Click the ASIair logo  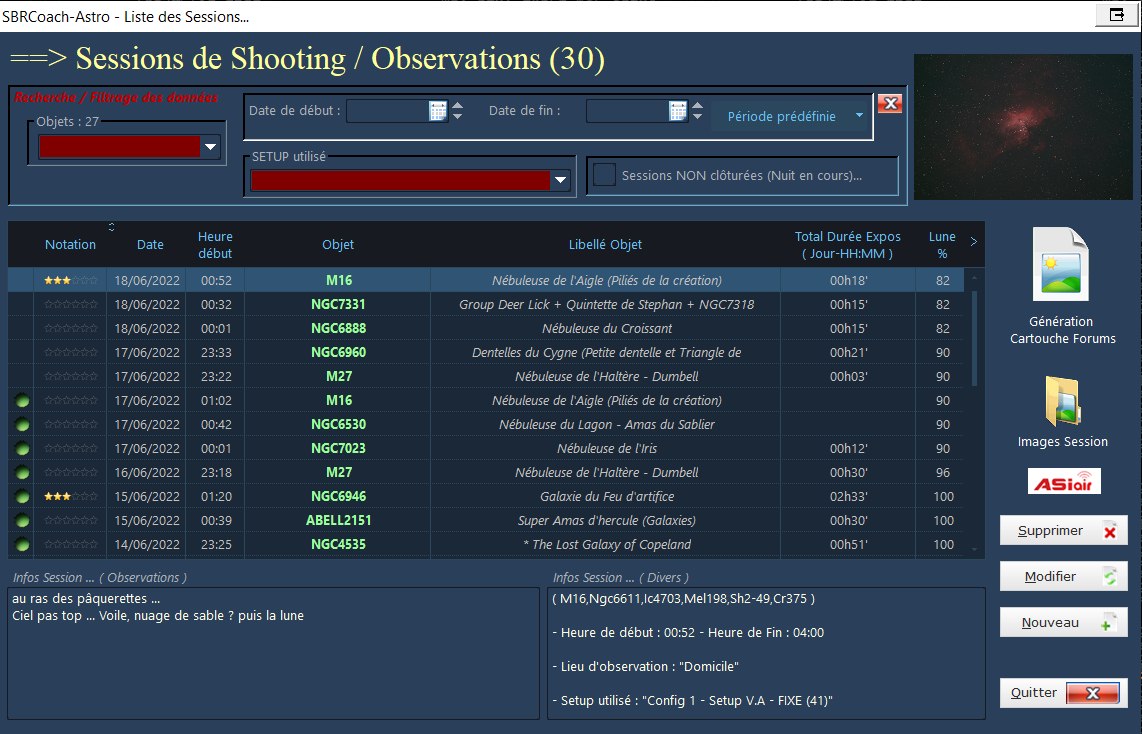click(x=1063, y=481)
